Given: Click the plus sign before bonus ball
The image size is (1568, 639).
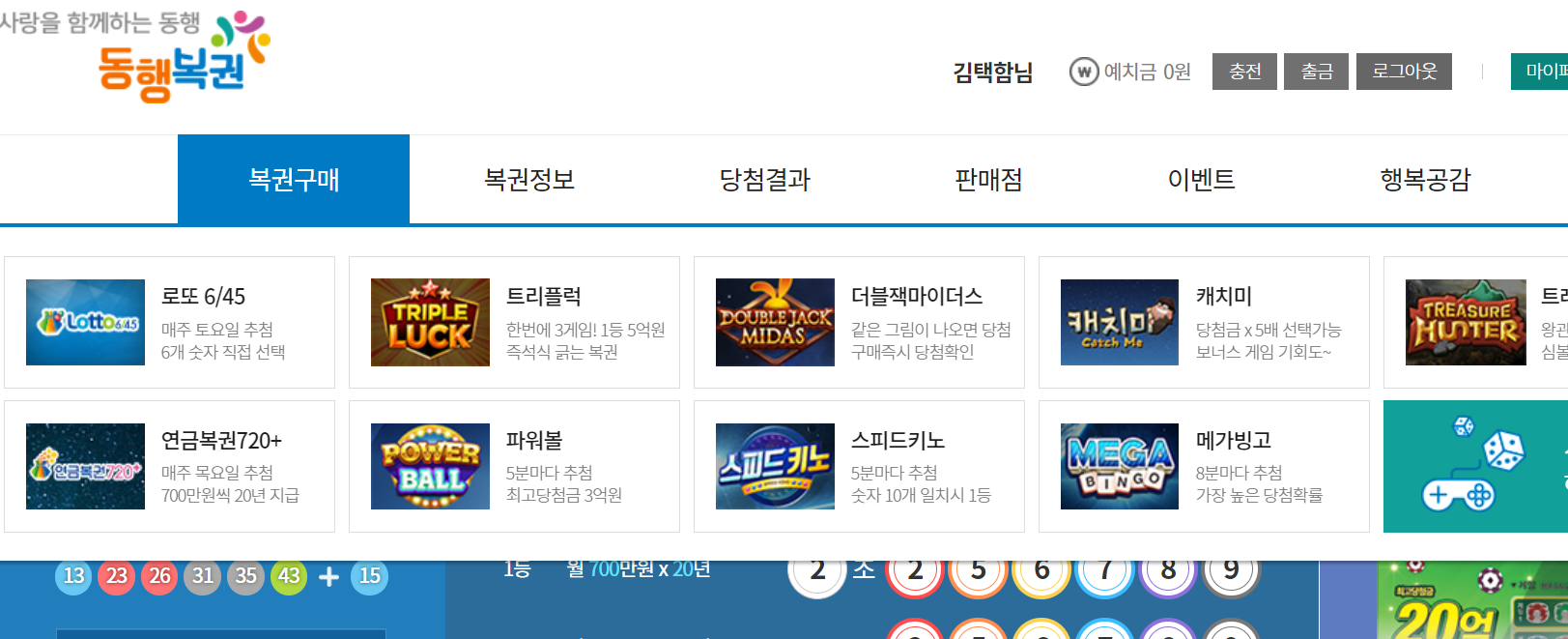Looking at the screenshot, I should tap(328, 576).
